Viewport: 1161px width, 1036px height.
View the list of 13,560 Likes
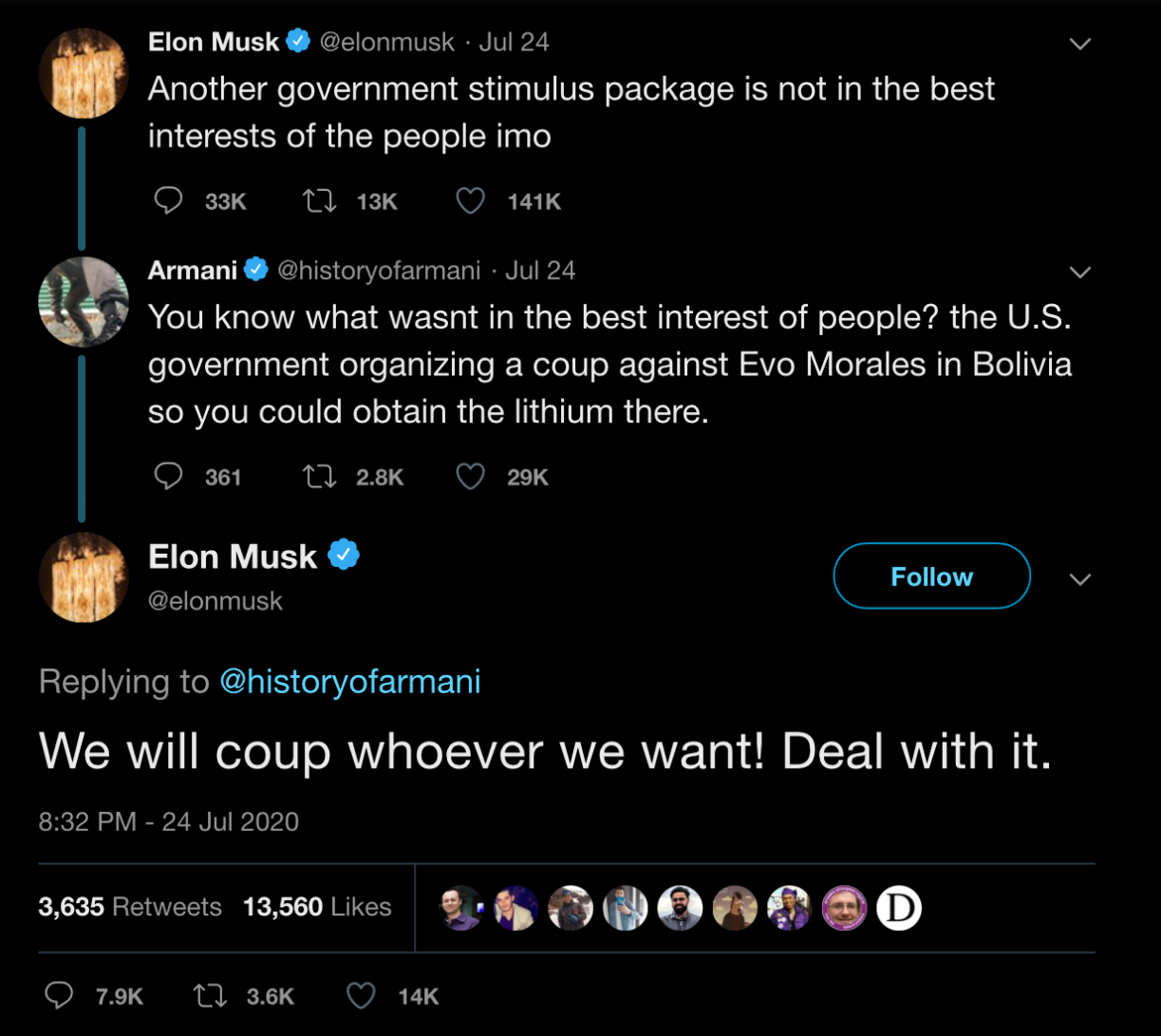[317, 907]
